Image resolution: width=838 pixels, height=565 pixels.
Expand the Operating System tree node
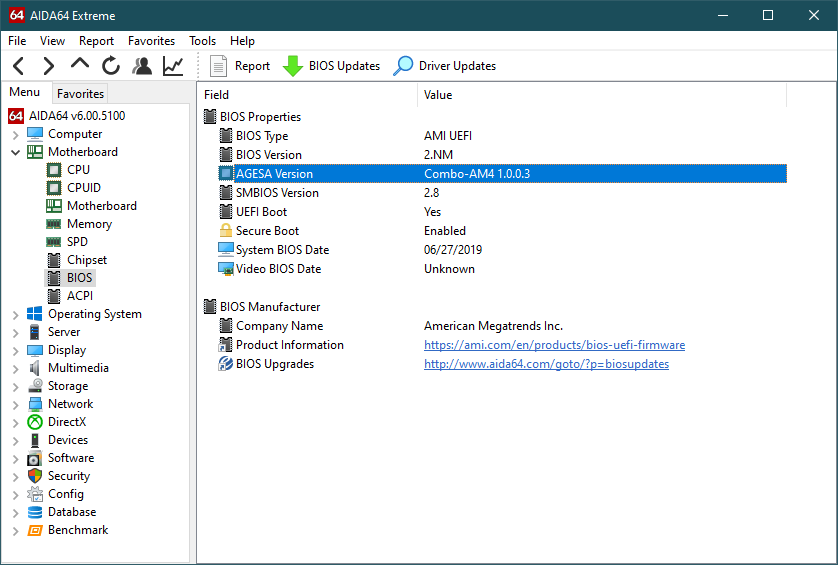(x=16, y=314)
